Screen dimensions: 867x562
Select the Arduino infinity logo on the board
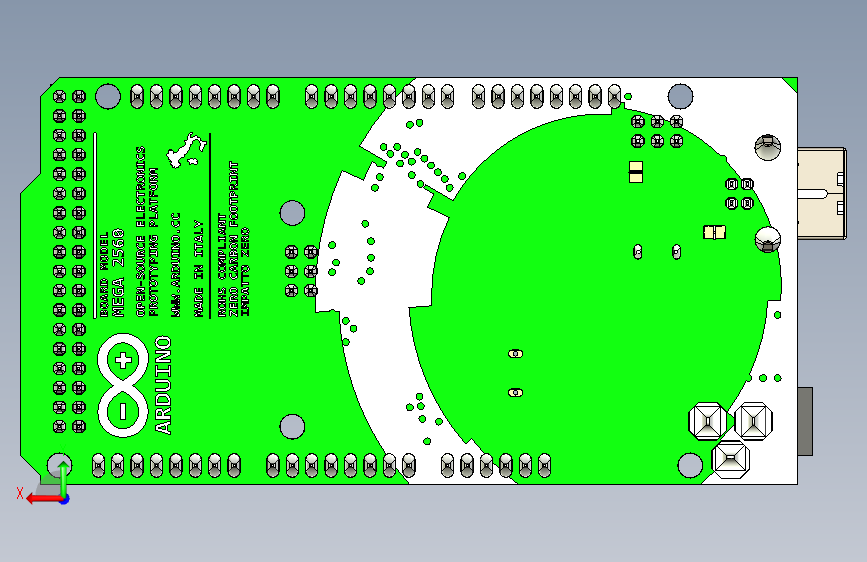(x=123, y=386)
